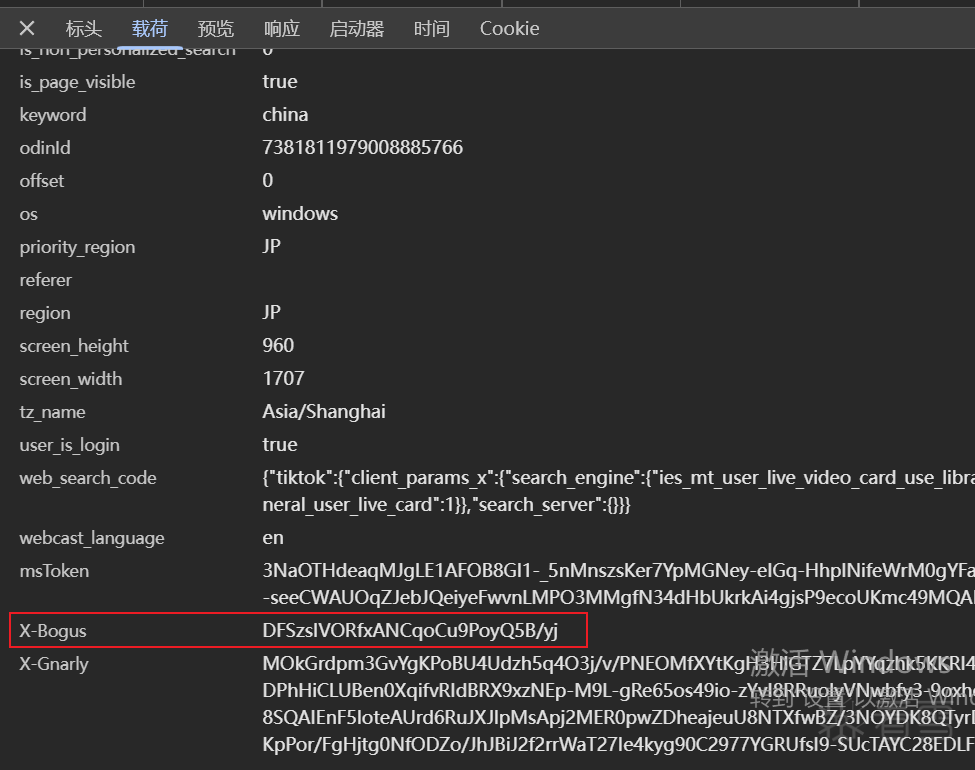Click the keyword value china
975x770 pixels.
pos(285,115)
